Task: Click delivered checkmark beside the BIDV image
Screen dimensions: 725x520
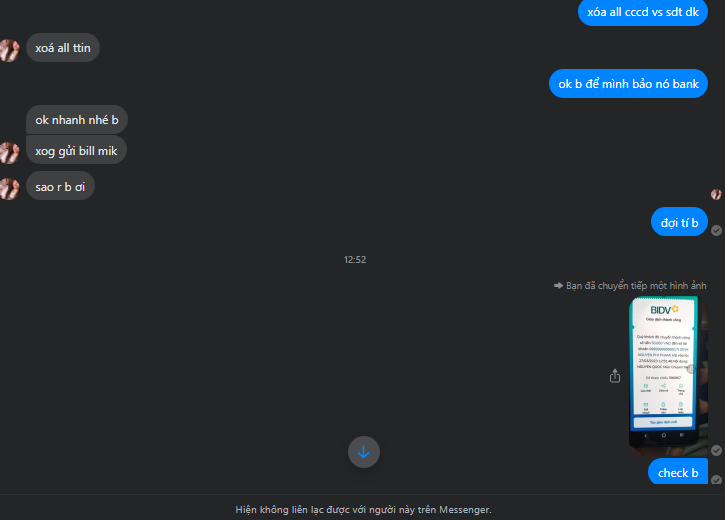Action: [716, 450]
